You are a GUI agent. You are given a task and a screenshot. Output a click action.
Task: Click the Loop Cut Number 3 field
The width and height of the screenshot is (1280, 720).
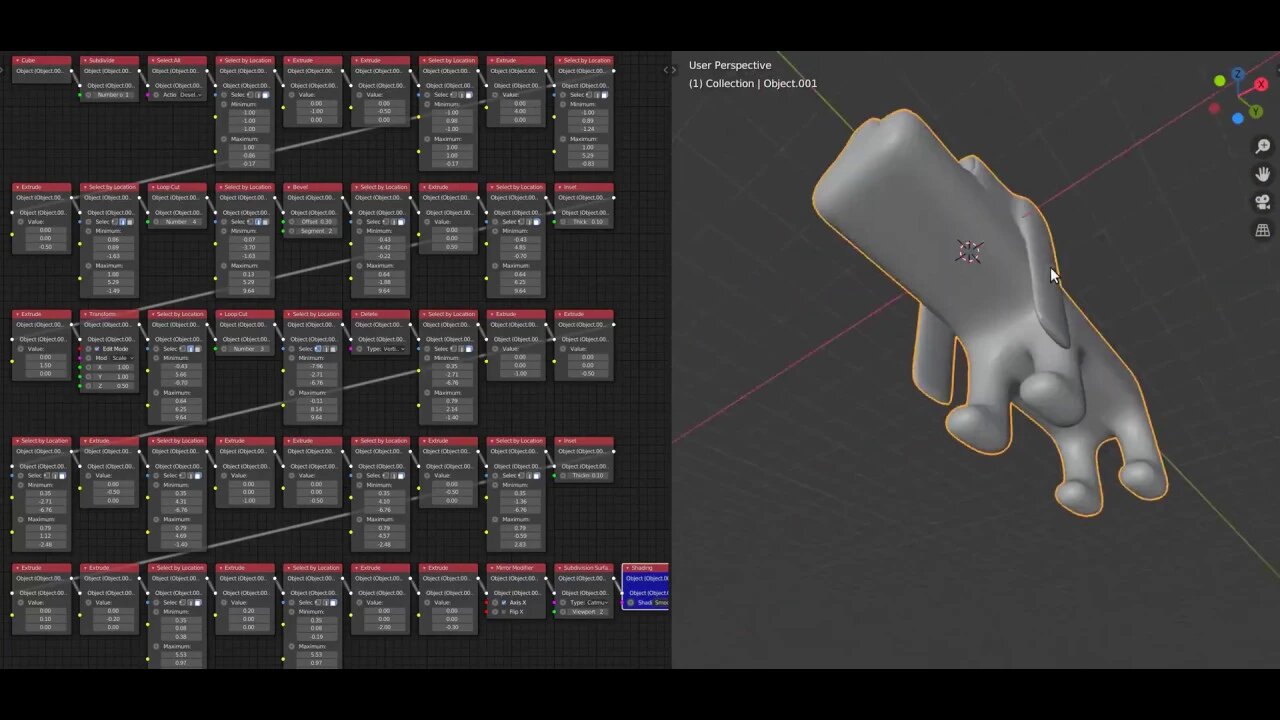point(249,349)
